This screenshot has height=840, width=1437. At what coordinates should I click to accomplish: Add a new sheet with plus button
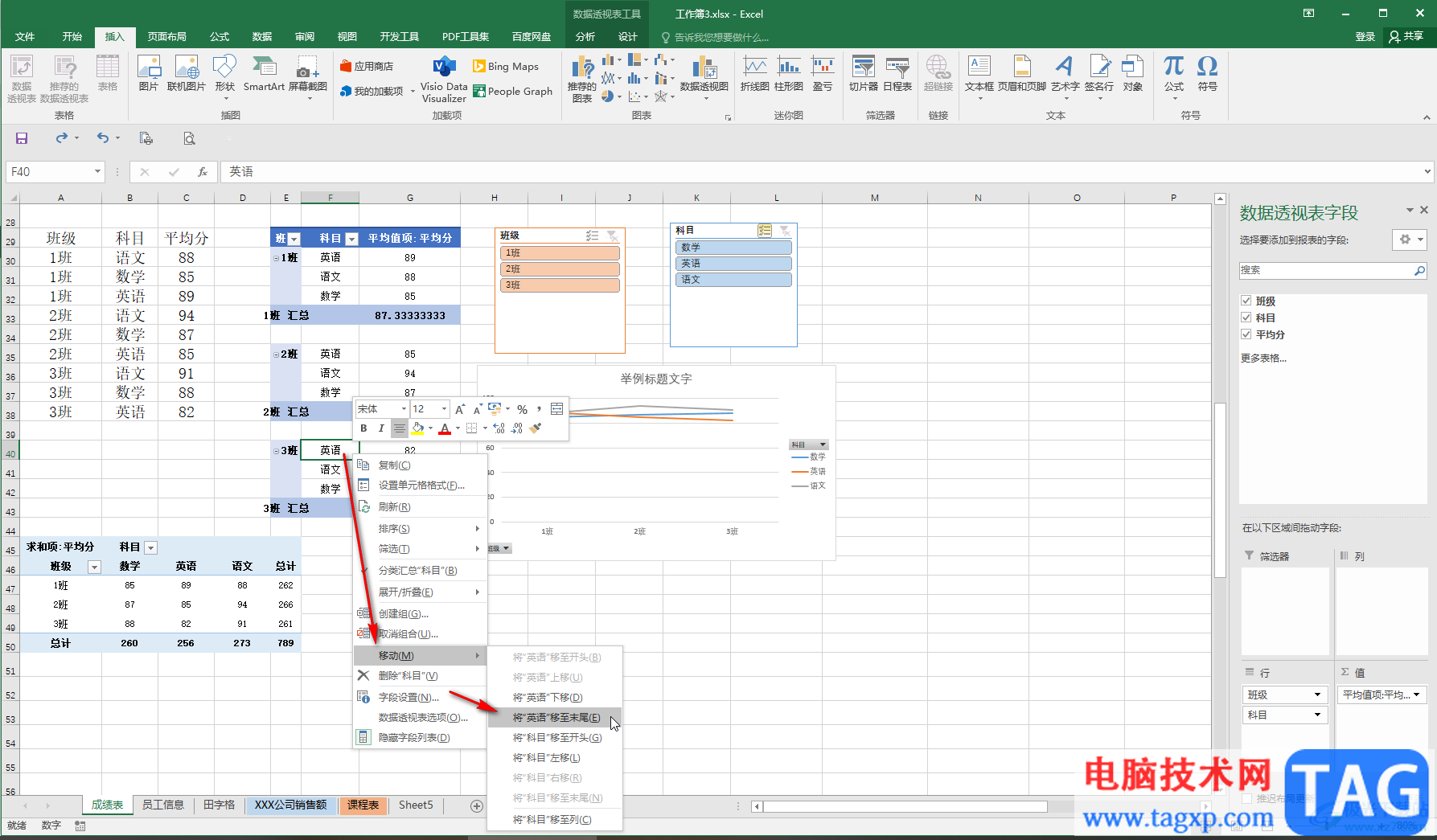tap(477, 805)
